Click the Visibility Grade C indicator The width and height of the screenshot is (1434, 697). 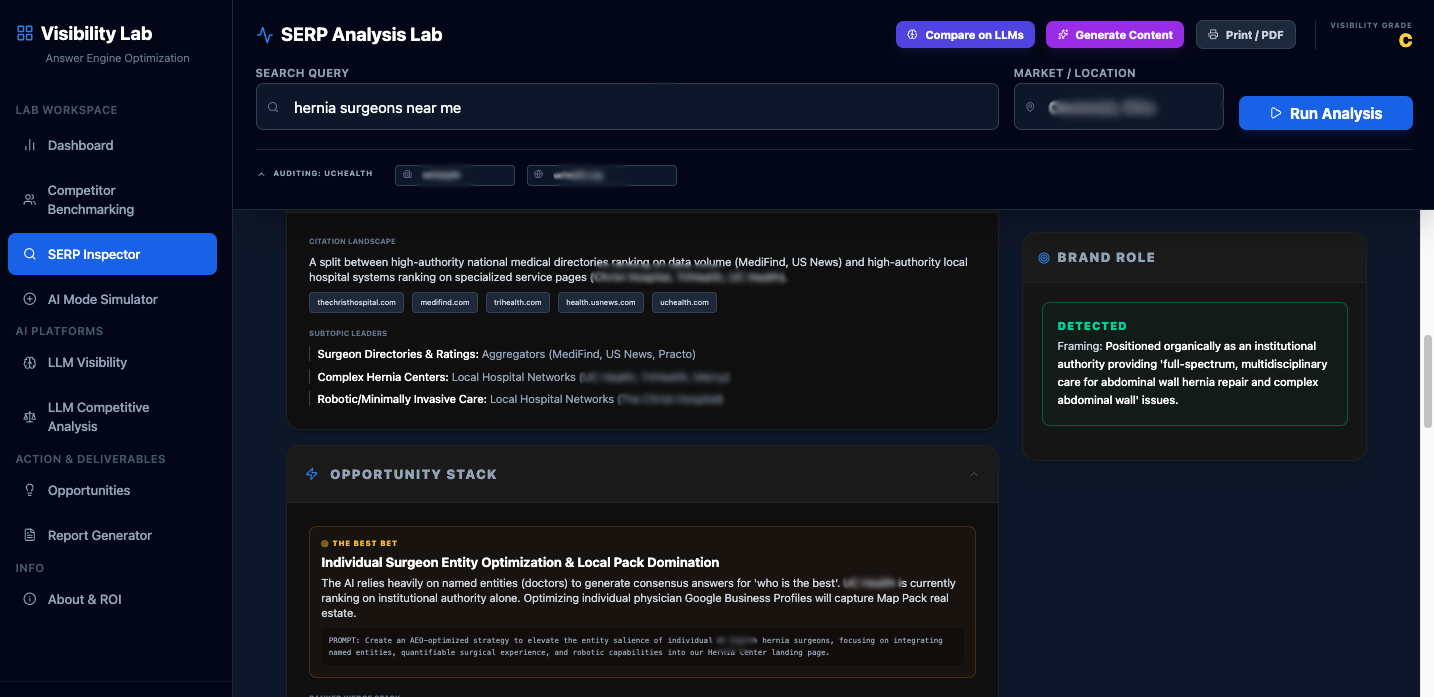click(x=1405, y=41)
